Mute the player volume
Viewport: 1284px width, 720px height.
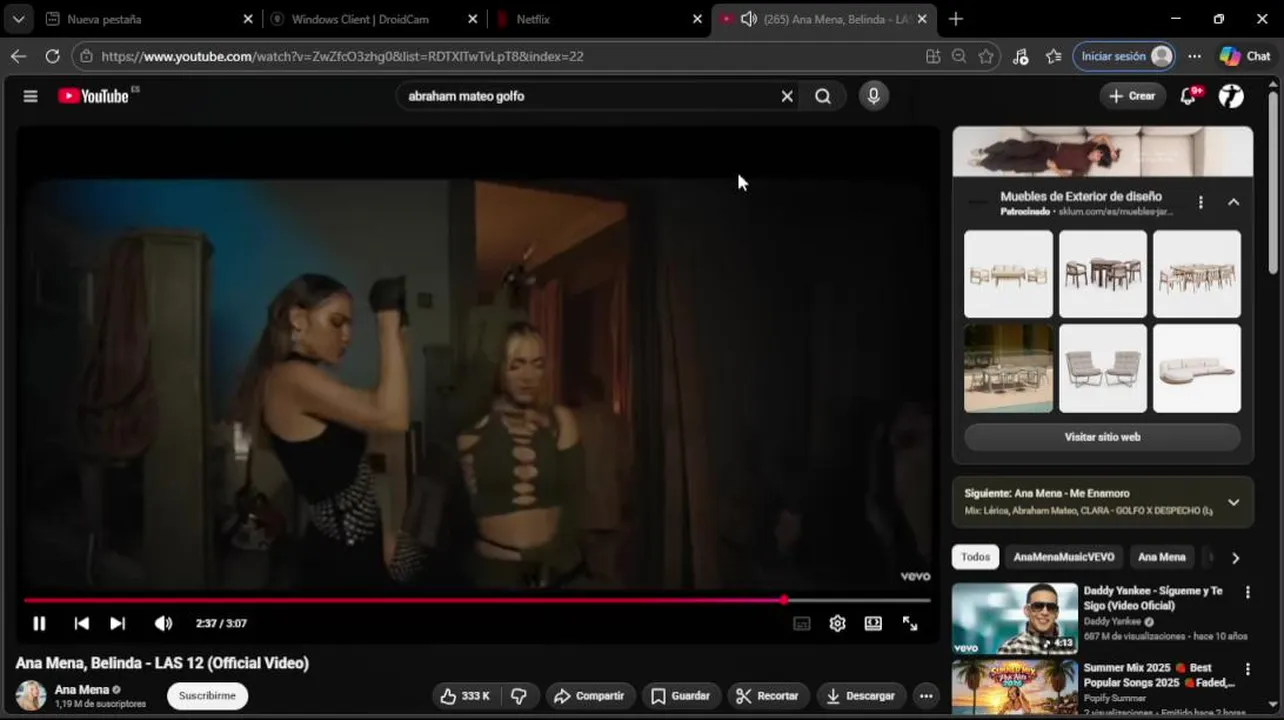(x=163, y=623)
